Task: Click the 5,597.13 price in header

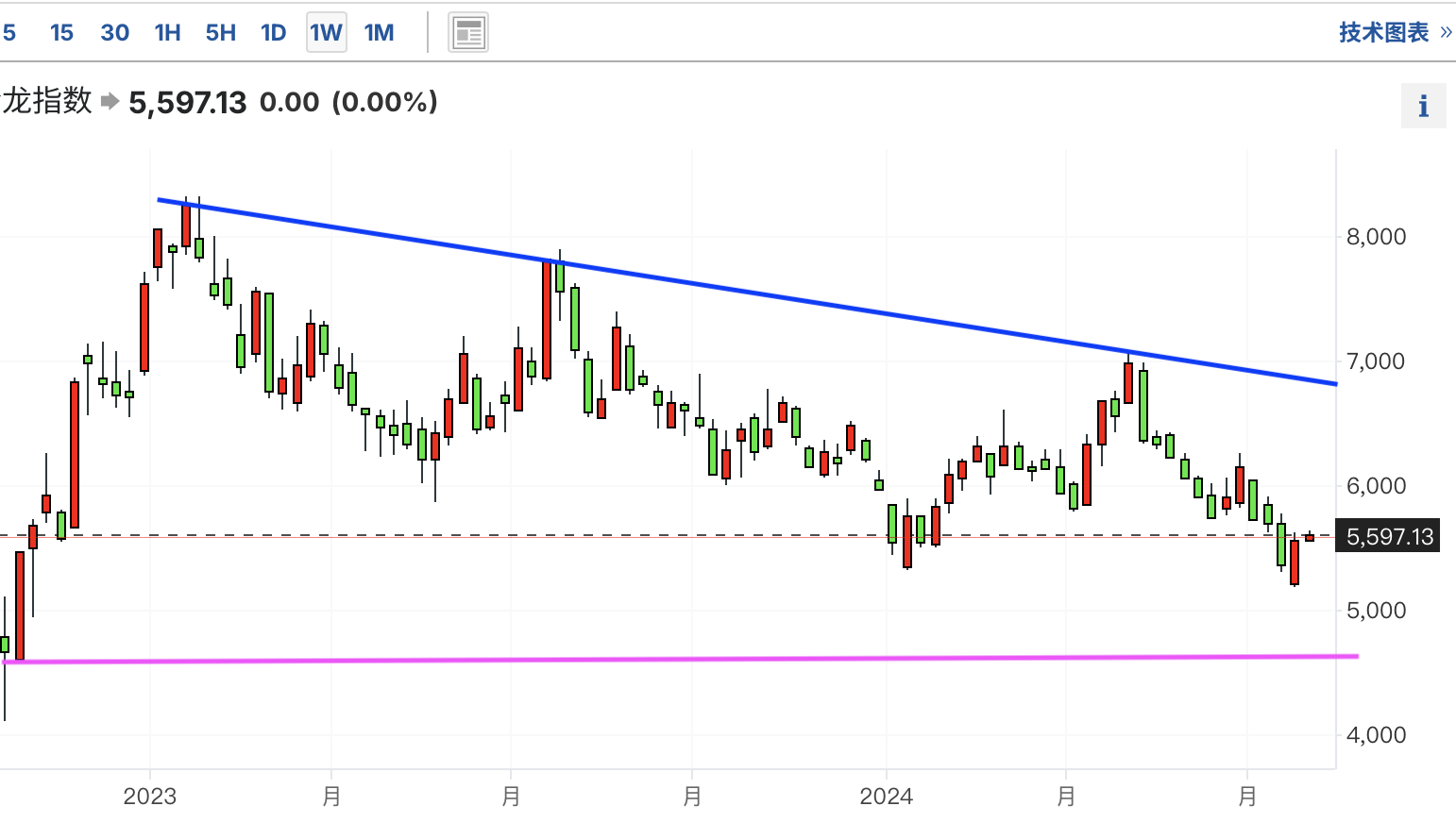Action: [x=187, y=102]
